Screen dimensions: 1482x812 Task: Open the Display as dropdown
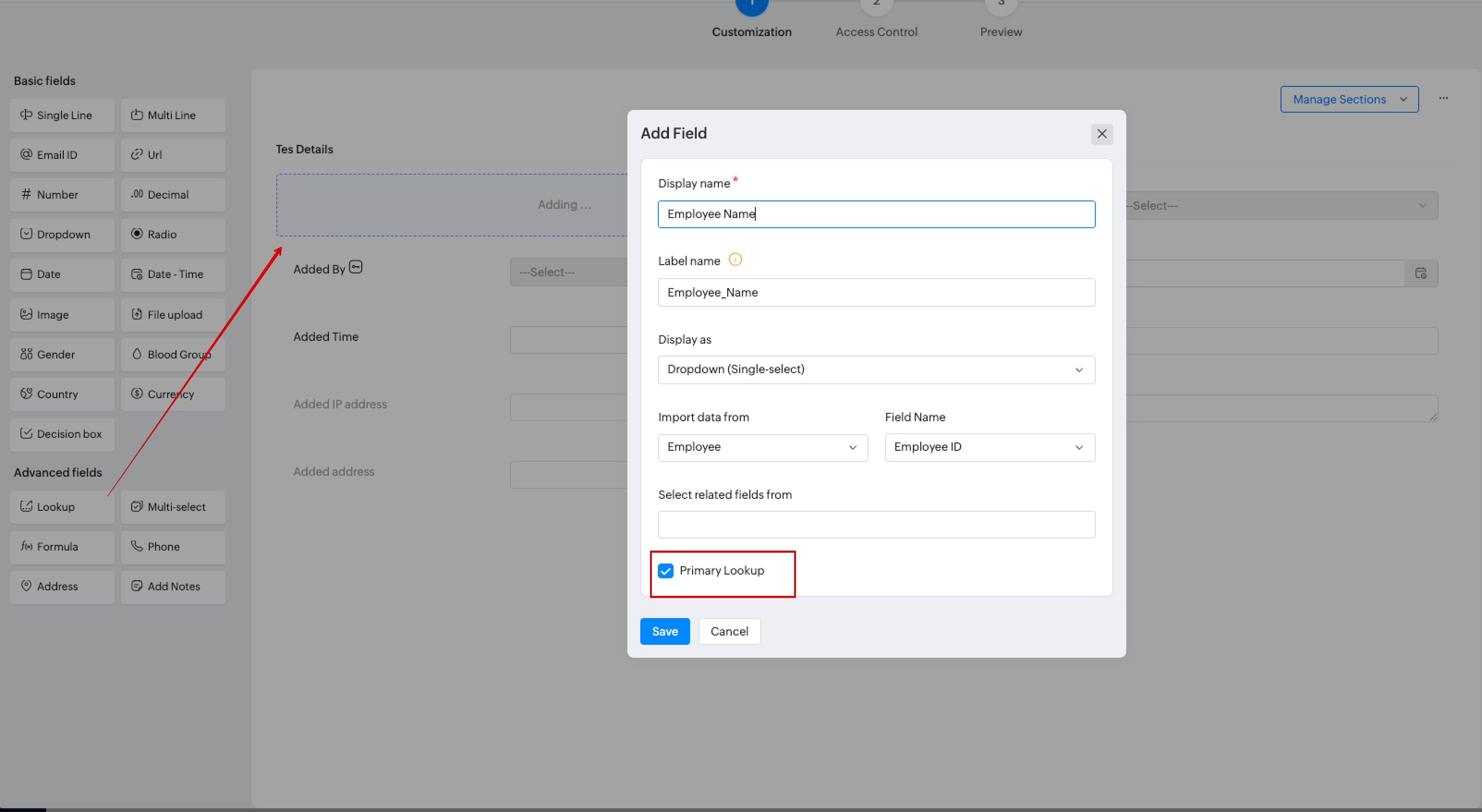(x=875, y=369)
